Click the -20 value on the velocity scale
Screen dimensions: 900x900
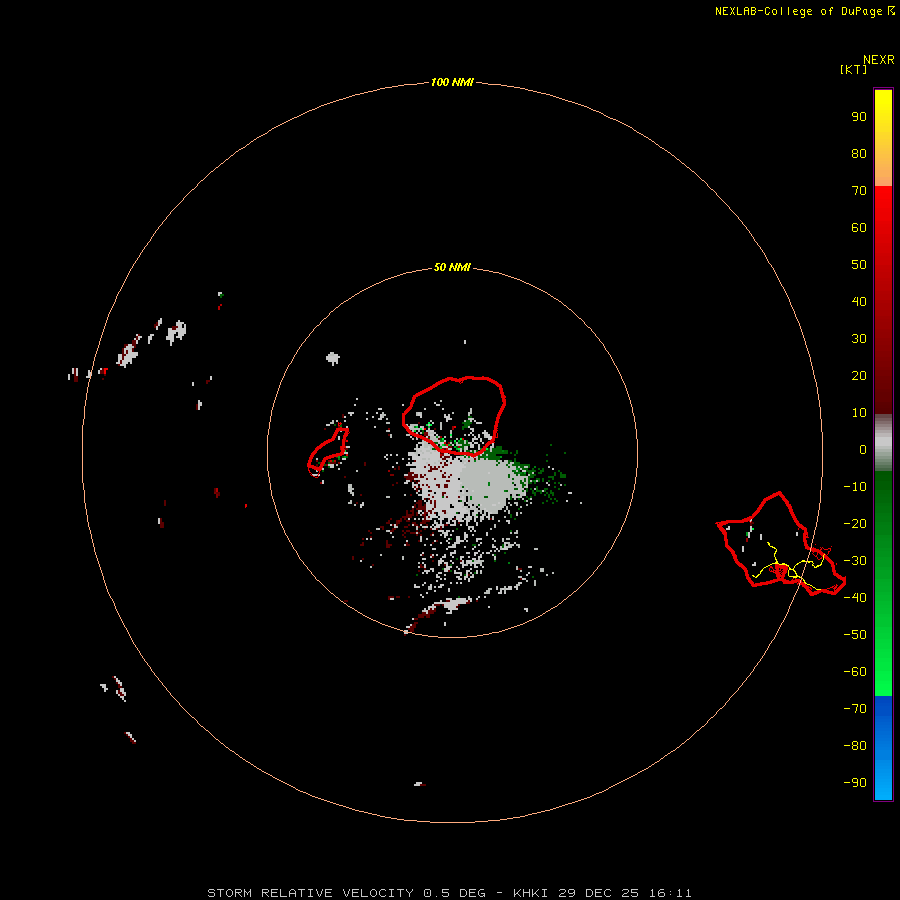pos(855,523)
